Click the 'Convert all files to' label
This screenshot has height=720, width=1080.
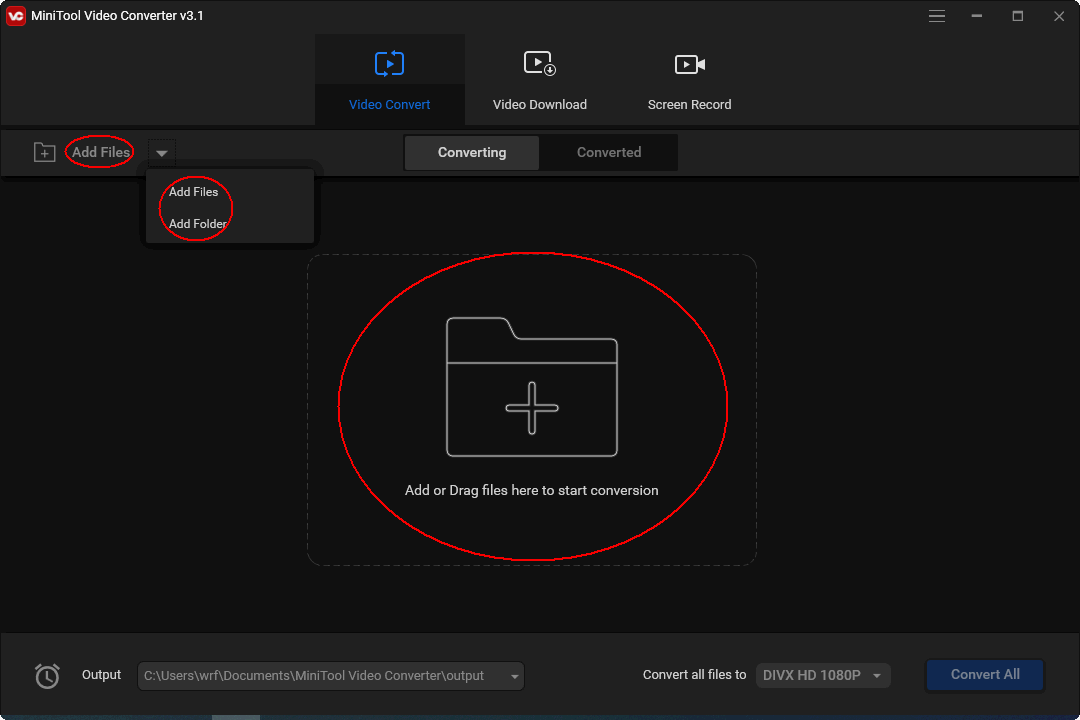(694, 675)
